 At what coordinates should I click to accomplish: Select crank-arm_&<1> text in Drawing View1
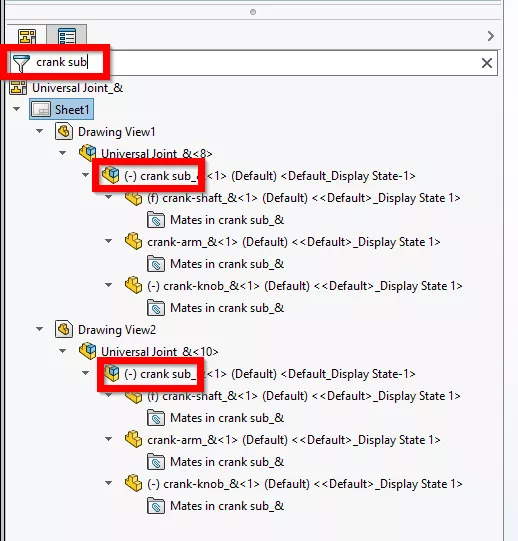[x=294, y=242]
